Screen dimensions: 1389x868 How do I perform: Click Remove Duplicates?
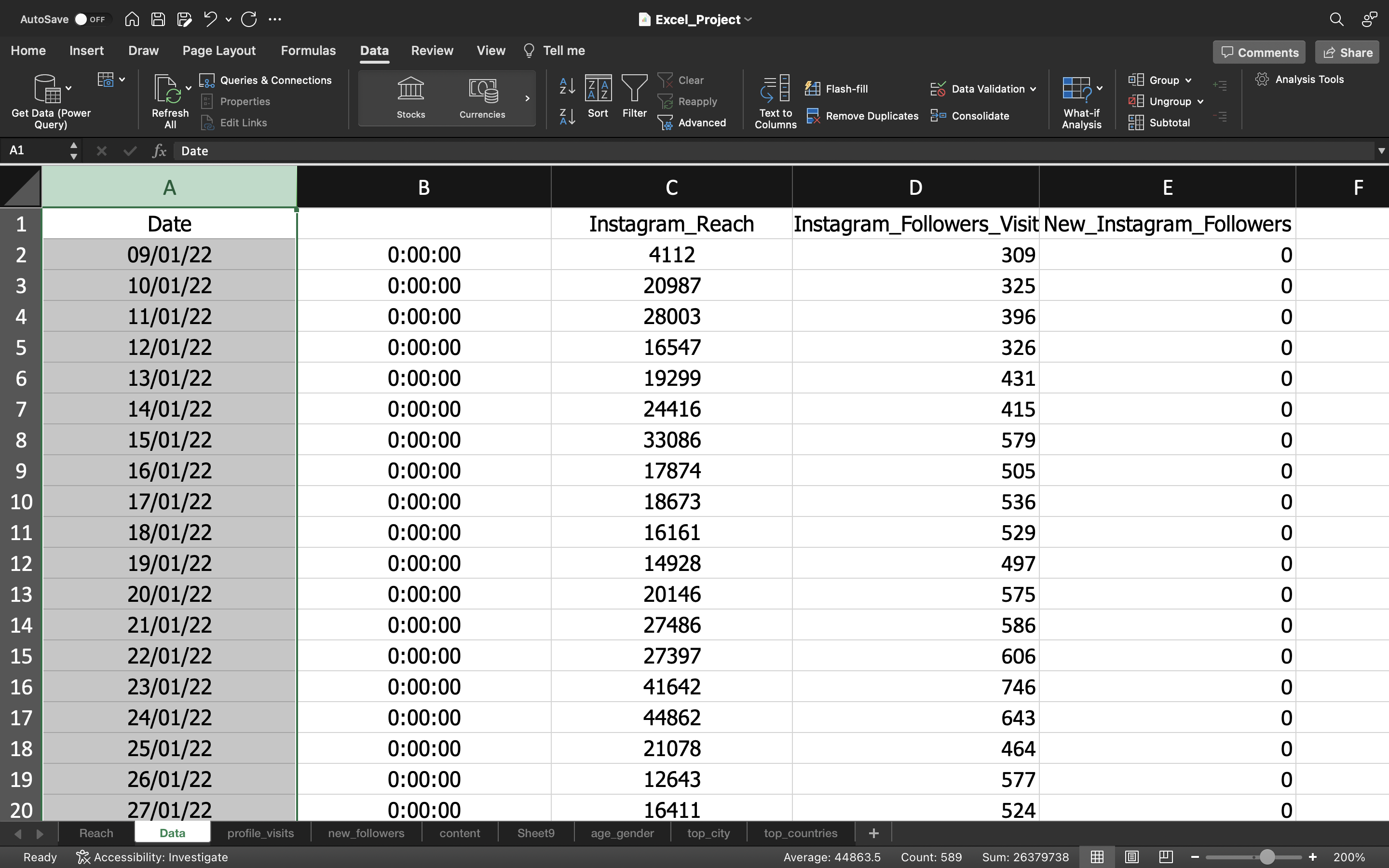tap(862, 116)
